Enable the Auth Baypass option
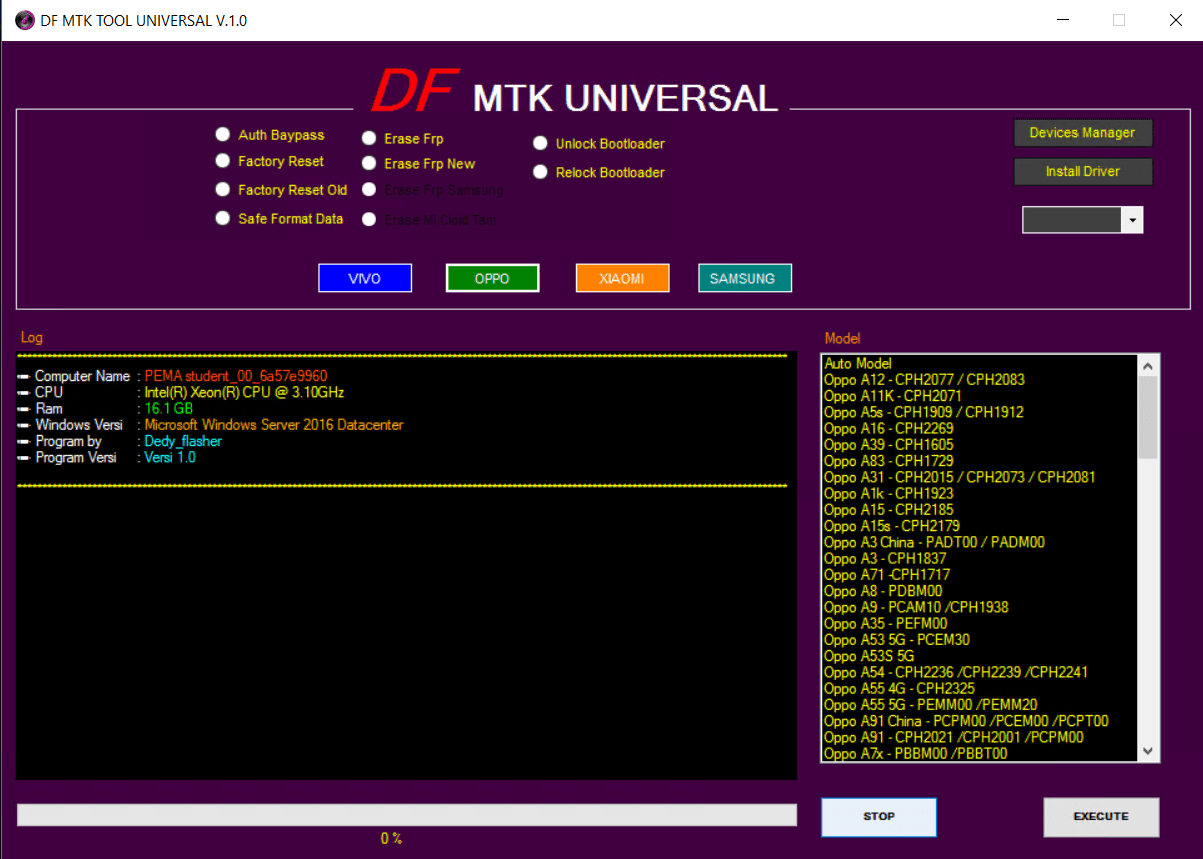 (x=222, y=133)
